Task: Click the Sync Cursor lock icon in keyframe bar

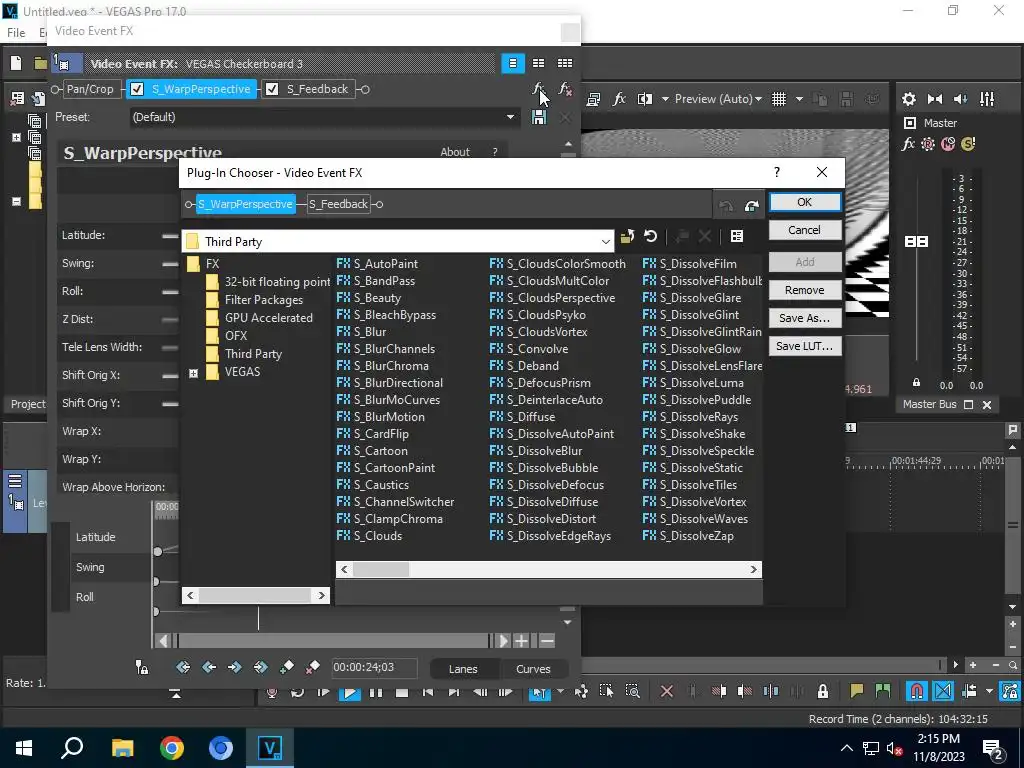Action: [142, 667]
